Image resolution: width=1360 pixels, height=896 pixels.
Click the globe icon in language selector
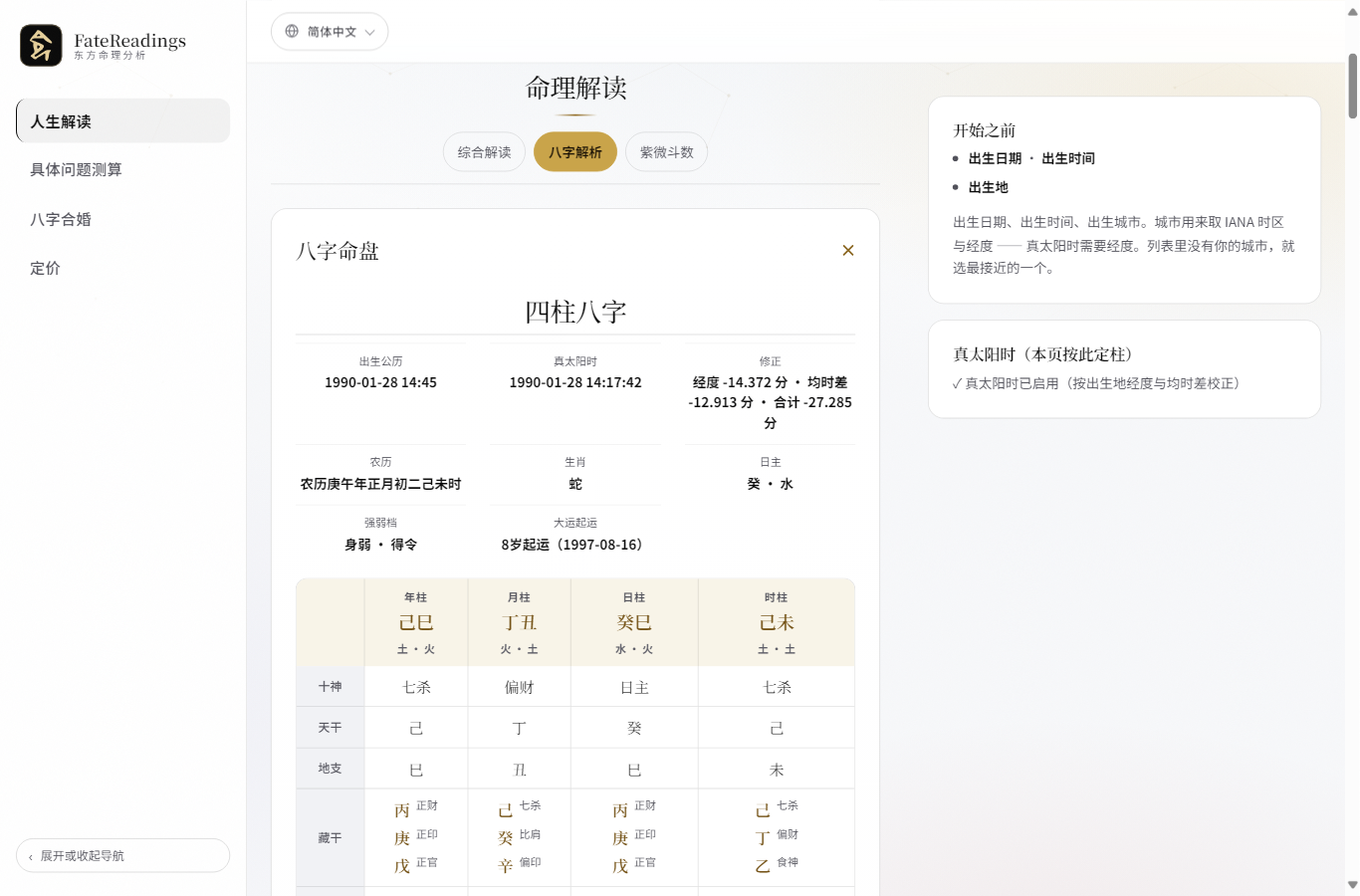point(292,31)
